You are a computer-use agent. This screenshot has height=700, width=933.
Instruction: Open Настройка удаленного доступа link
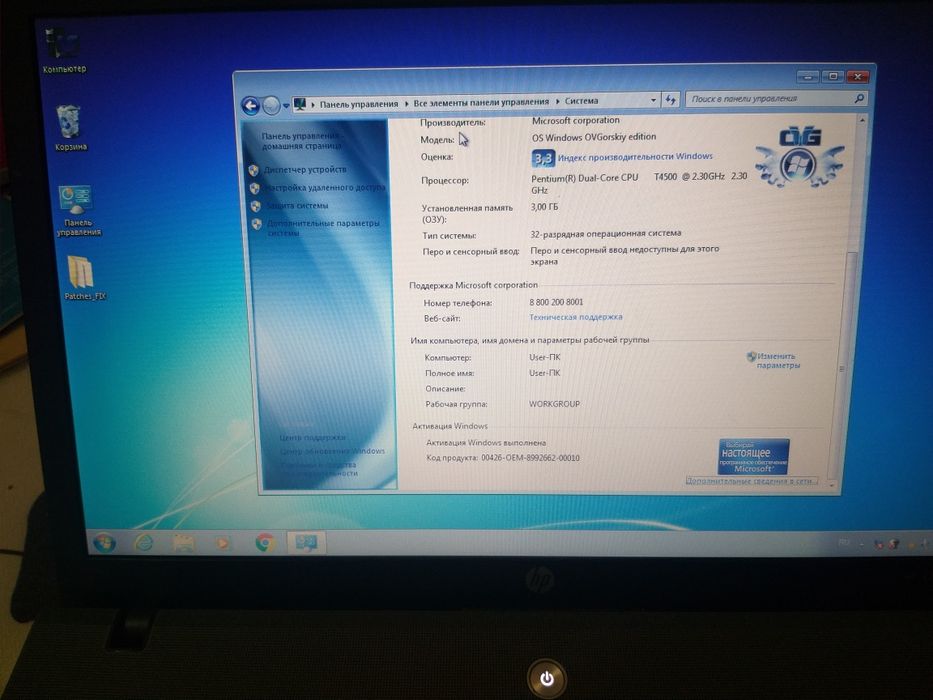[325, 188]
